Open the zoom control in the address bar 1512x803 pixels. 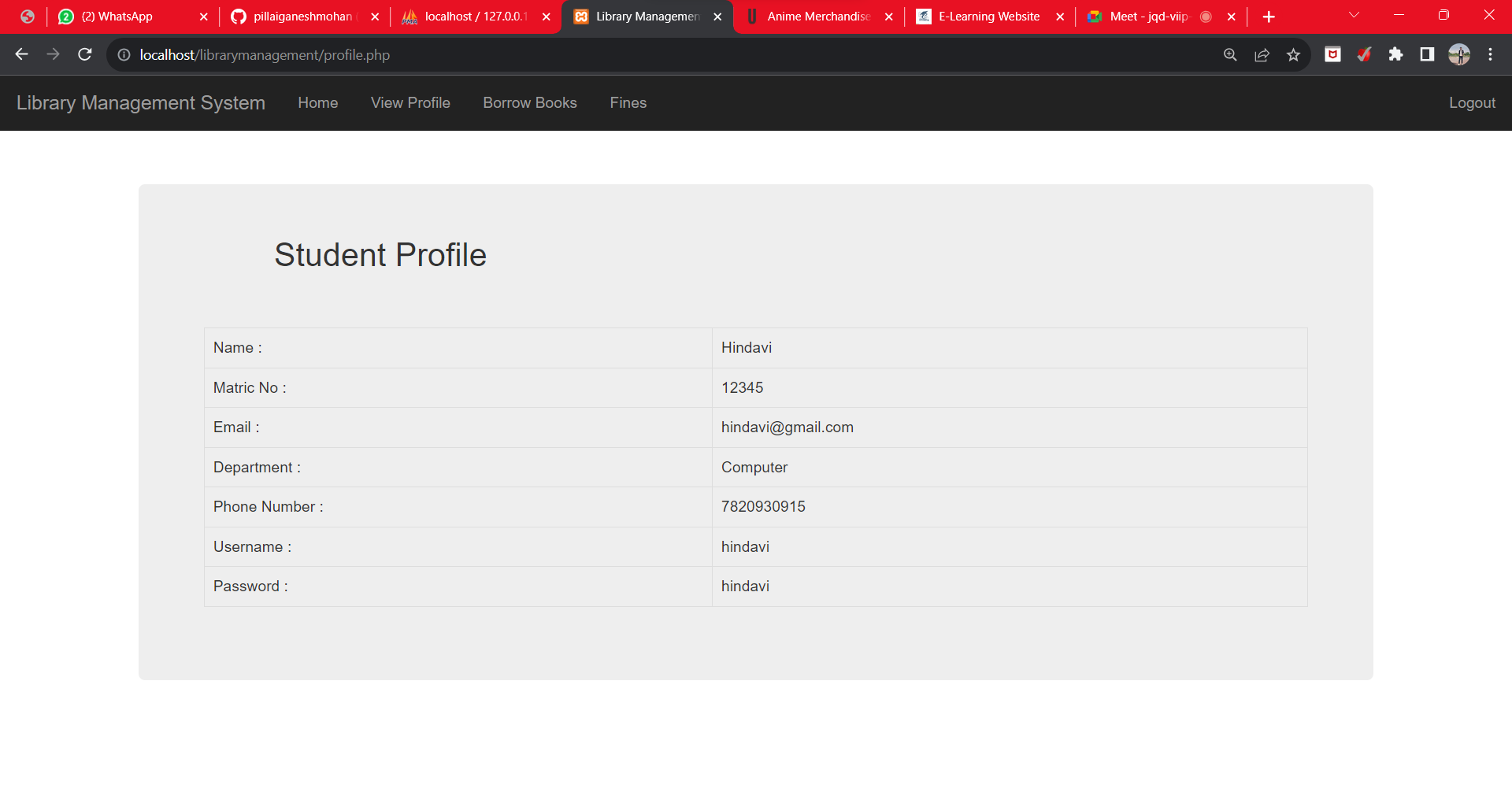(1230, 55)
